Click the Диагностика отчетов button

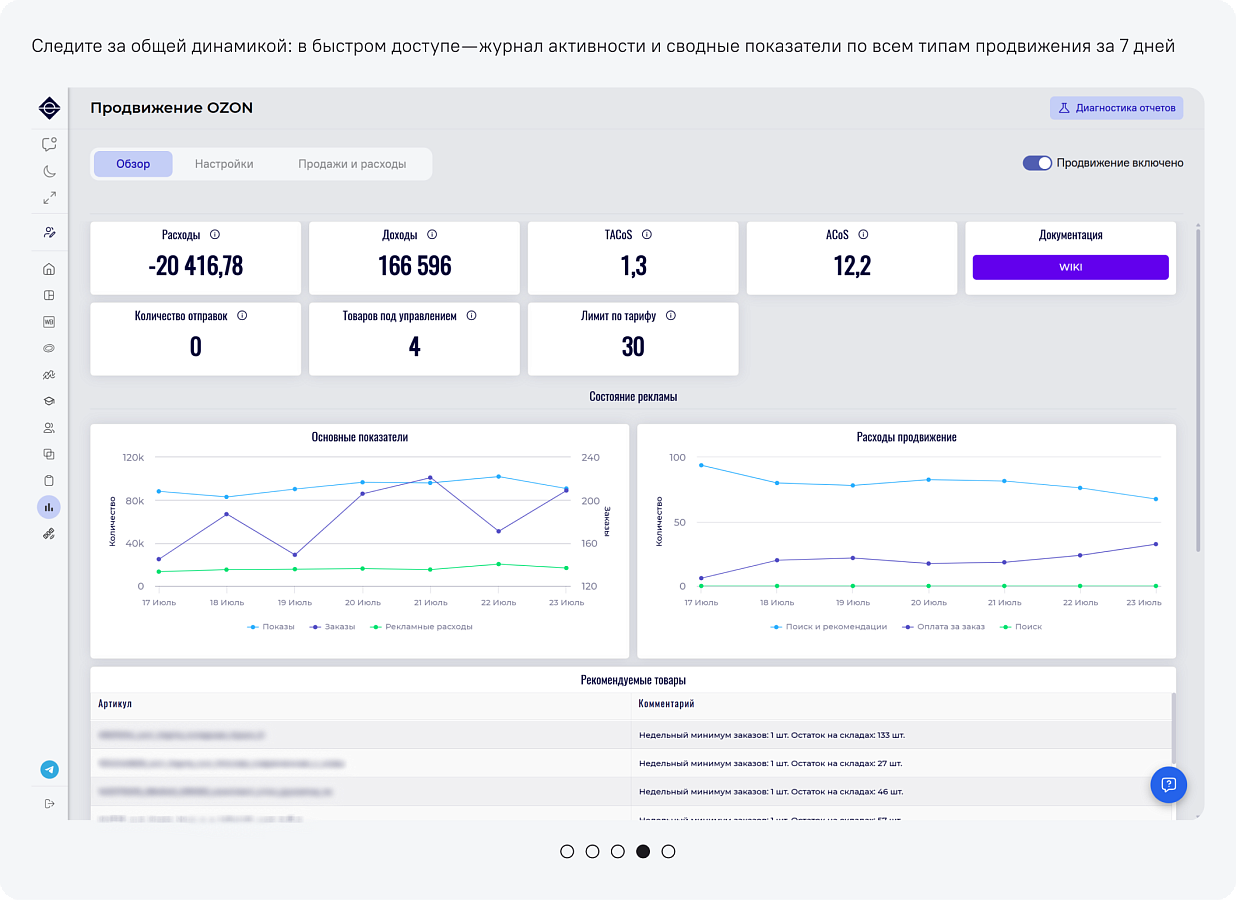coord(1116,108)
